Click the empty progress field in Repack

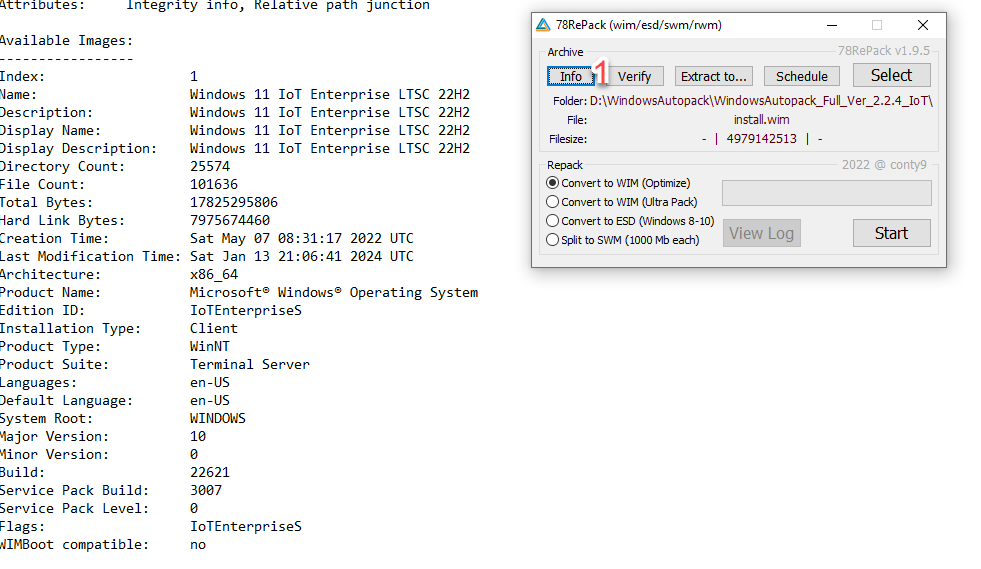pos(826,193)
